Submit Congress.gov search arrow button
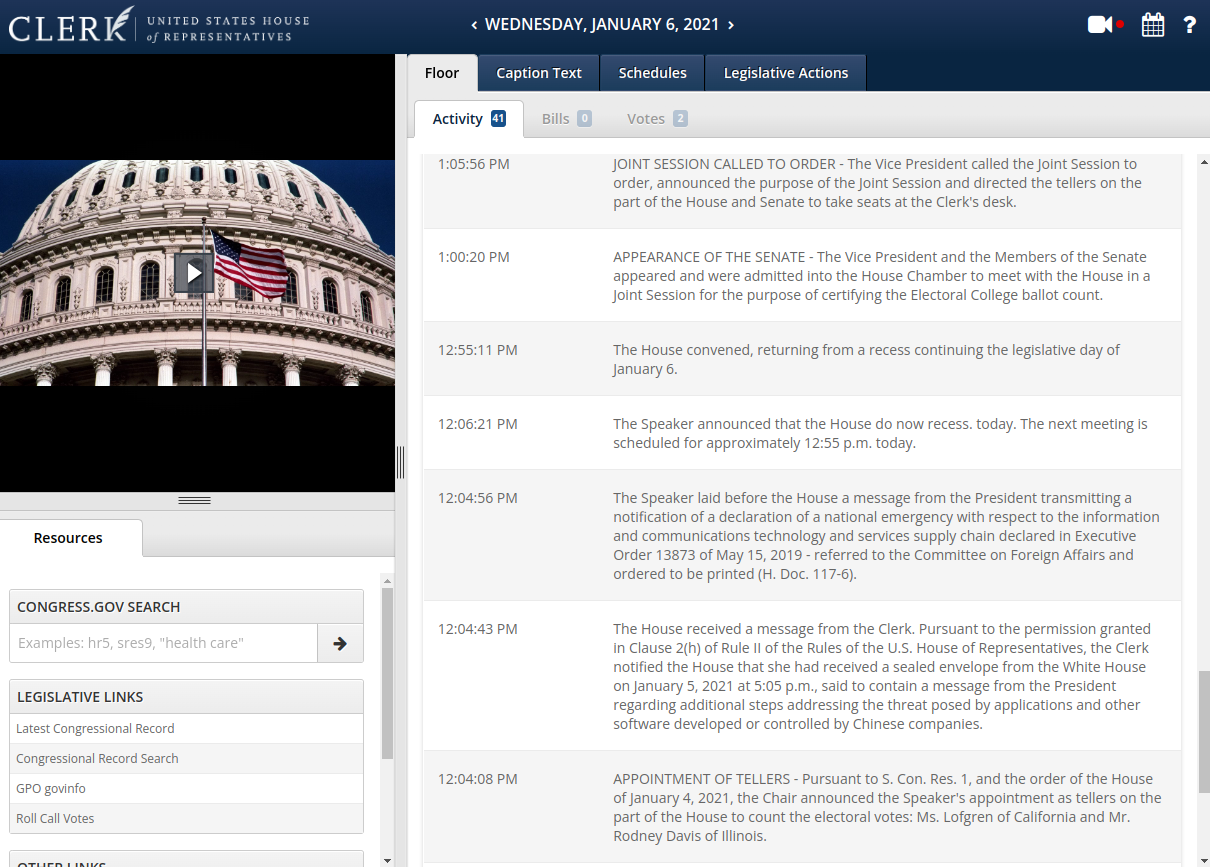Screen dimensions: 1210x867 [340, 643]
